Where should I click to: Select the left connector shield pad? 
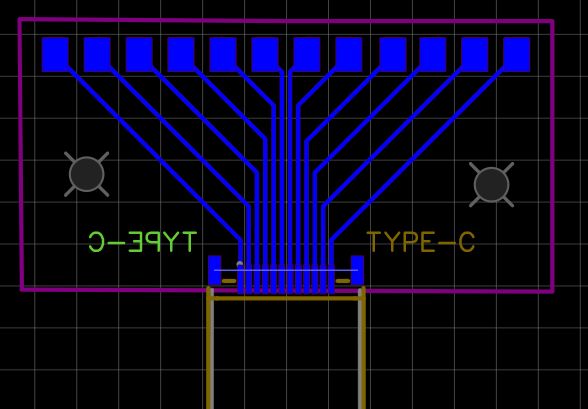(x=214, y=270)
